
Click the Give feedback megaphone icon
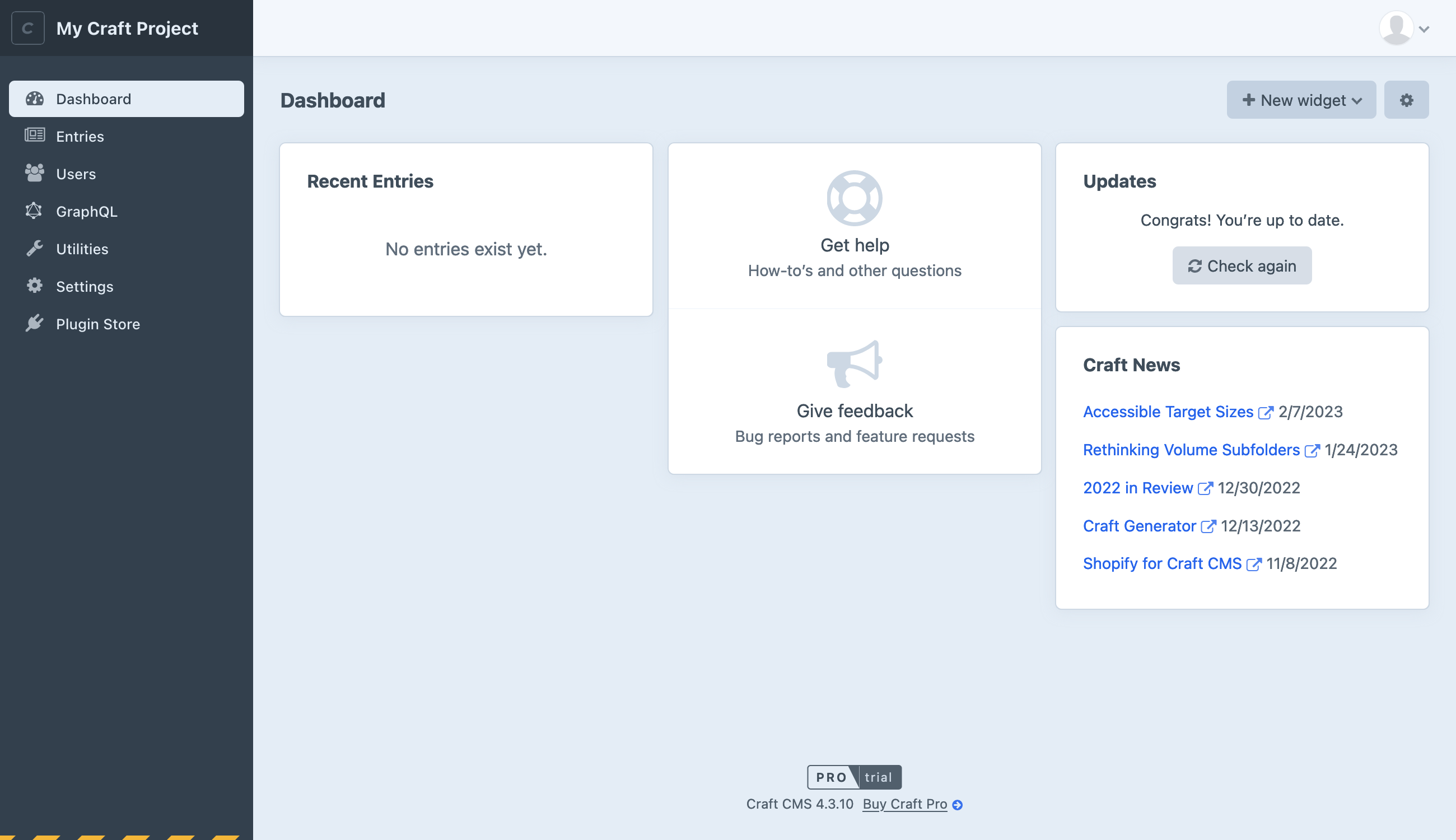[855, 364]
